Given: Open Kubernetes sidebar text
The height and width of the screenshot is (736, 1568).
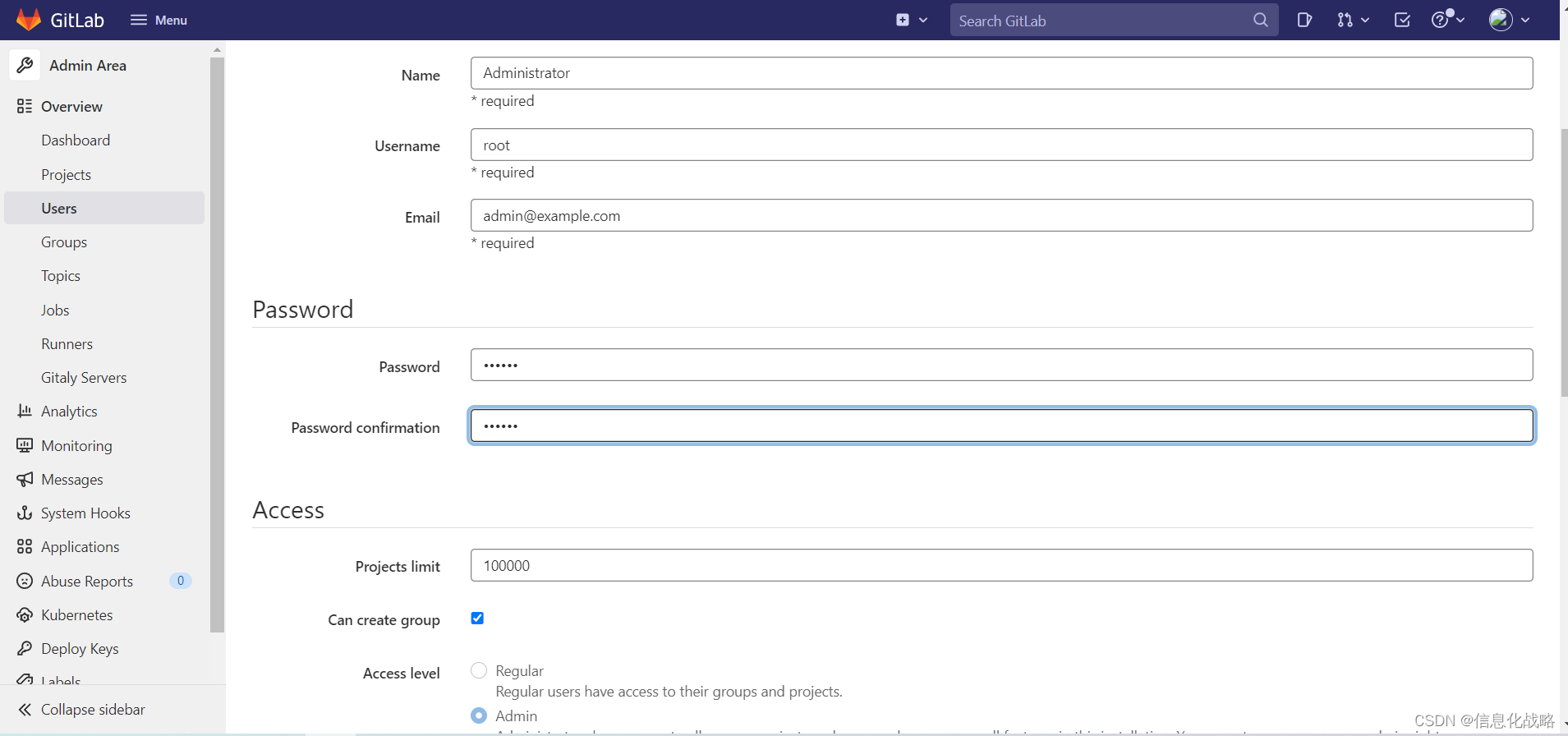Looking at the screenshot, I should (x=77, y=614).
